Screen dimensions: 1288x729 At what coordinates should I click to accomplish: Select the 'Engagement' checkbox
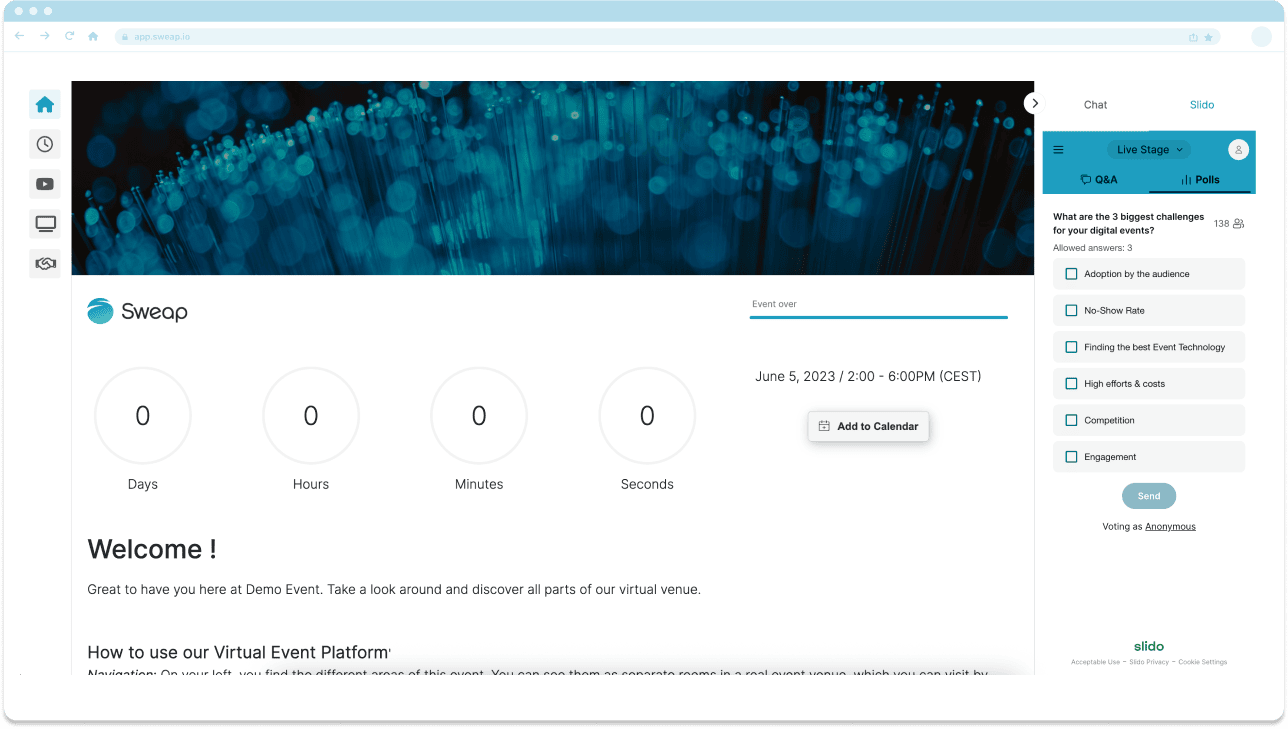1071,457
